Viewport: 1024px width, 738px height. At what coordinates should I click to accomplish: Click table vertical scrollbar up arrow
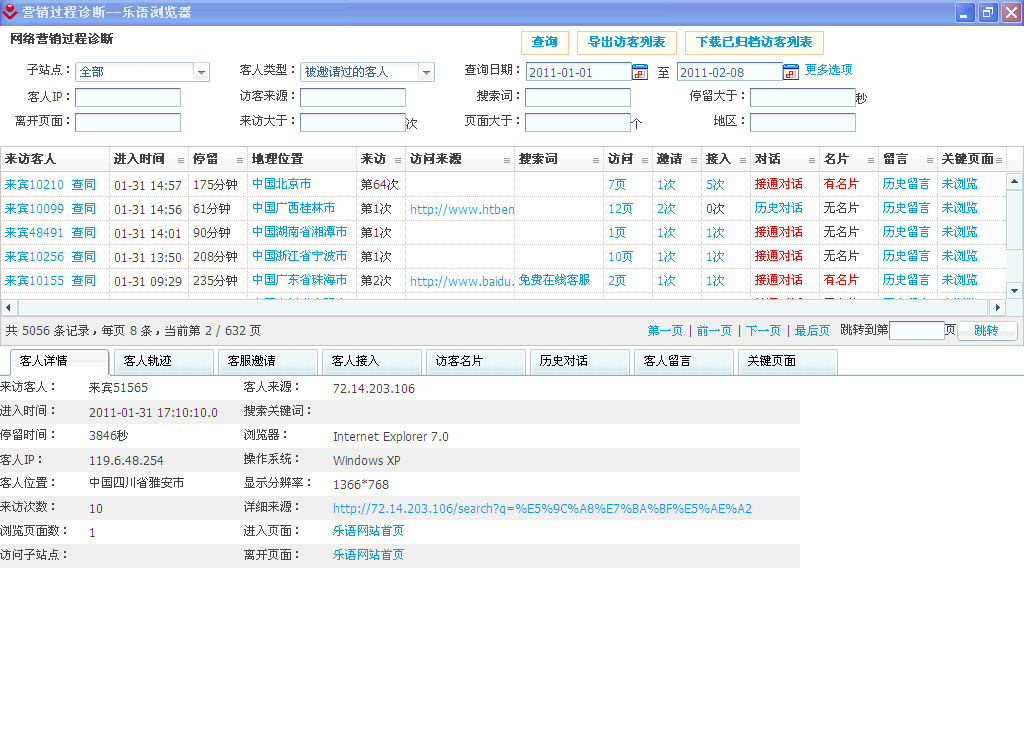coord(1014,181)
